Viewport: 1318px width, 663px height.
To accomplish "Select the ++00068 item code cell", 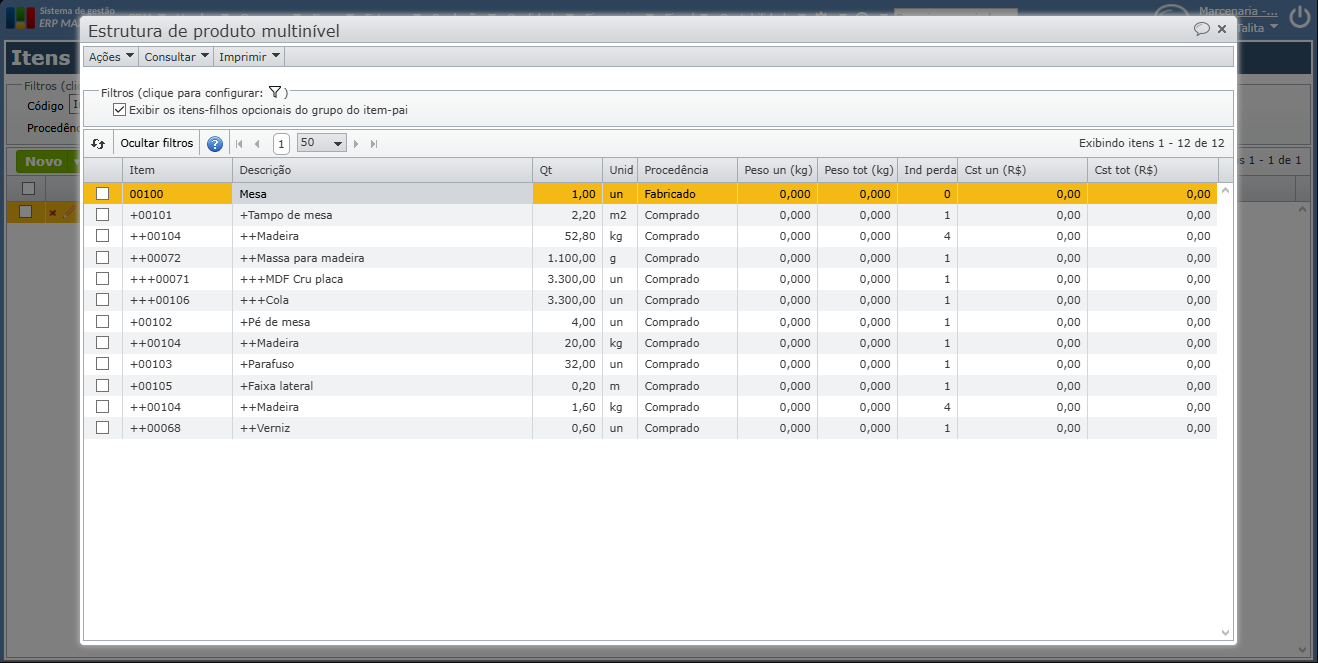I will [x=177, y=428].
